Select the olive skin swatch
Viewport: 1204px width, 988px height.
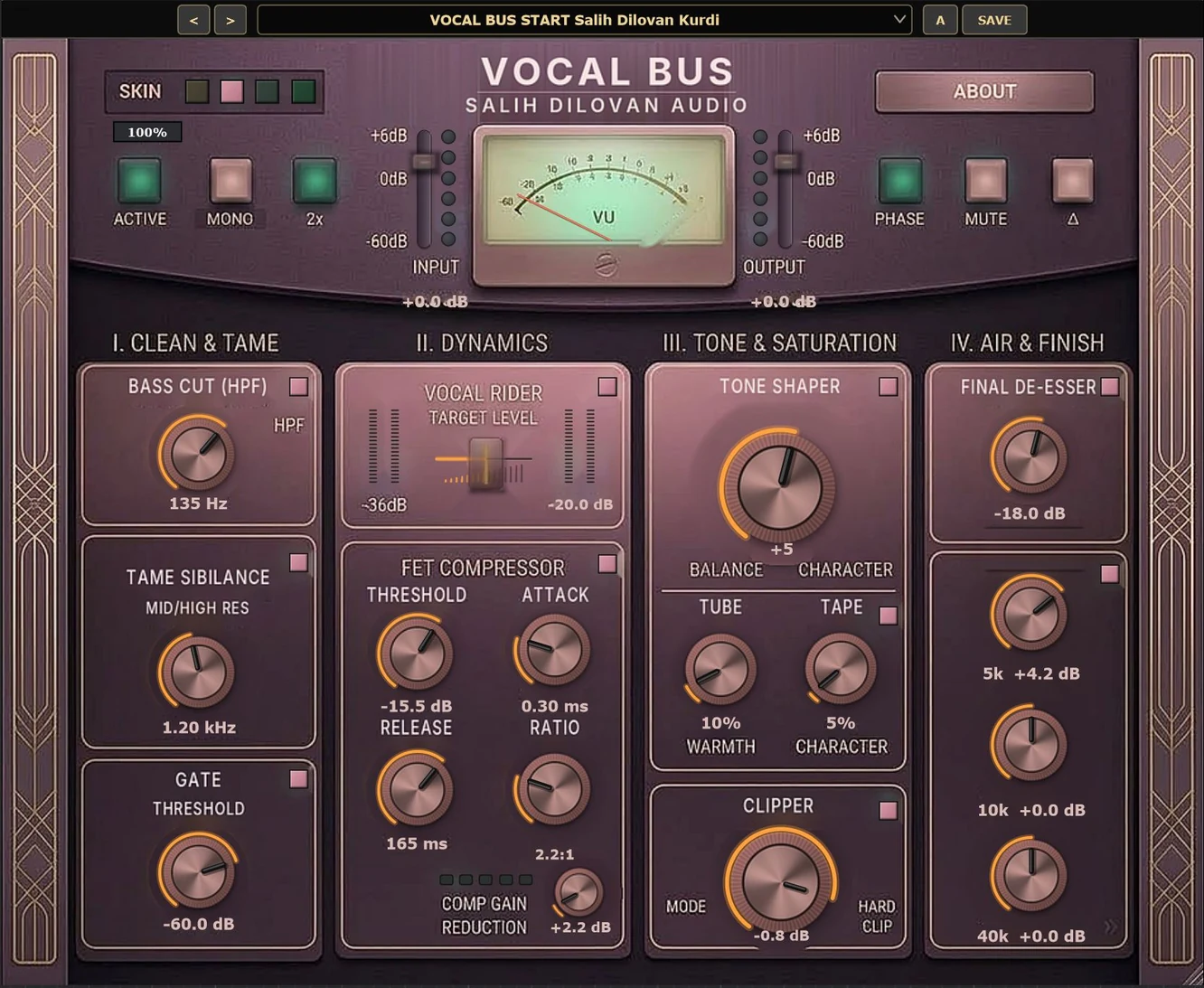(x=196, y=91)
